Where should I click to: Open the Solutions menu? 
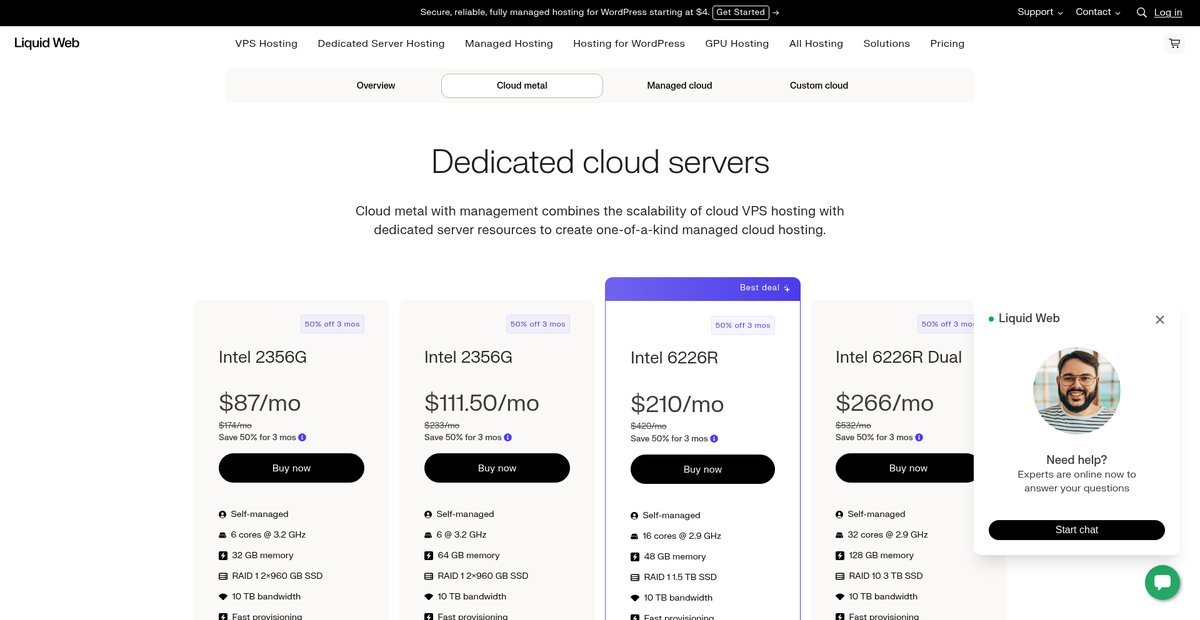(887, 44)
